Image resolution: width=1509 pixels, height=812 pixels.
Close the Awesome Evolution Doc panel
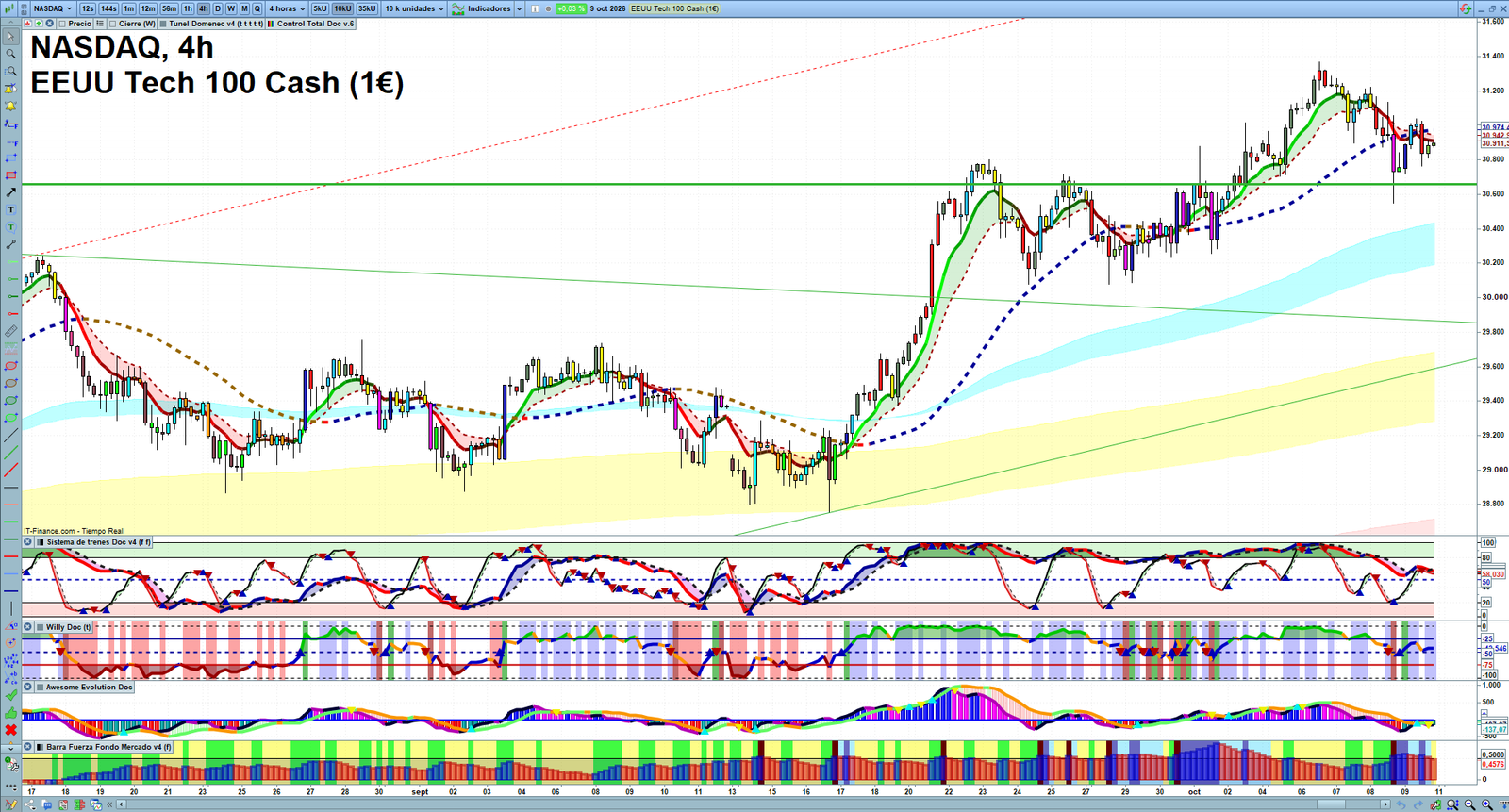click(28, 688)
